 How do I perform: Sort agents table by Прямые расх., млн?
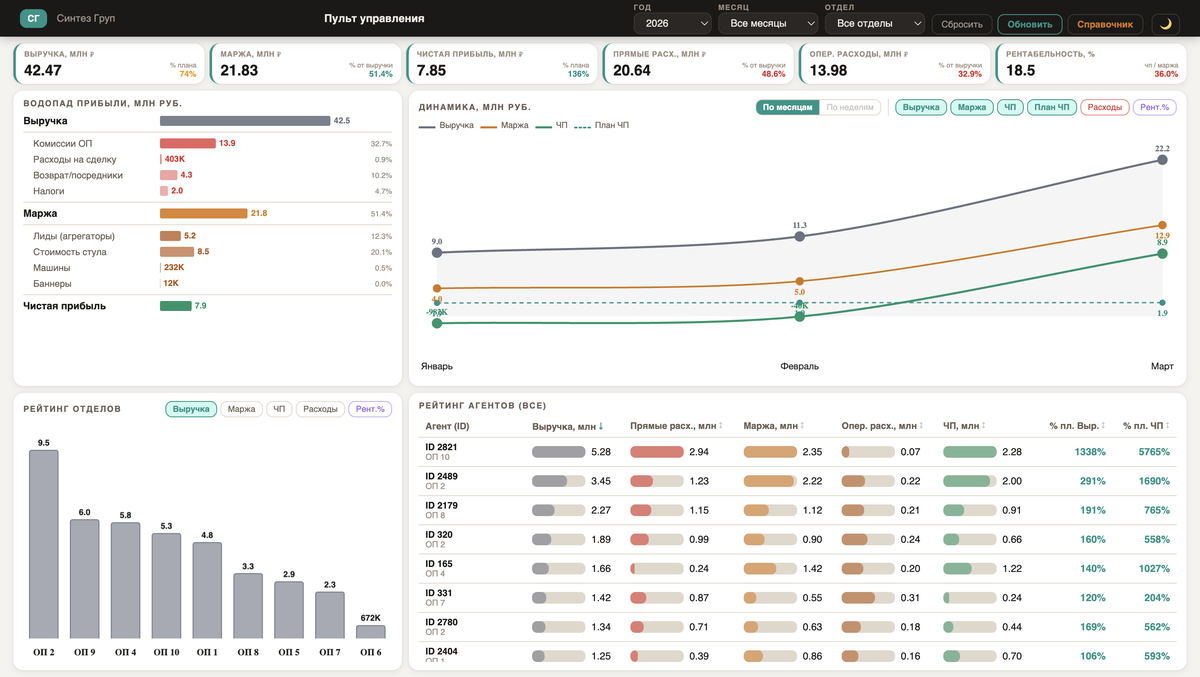coord(676,426)
